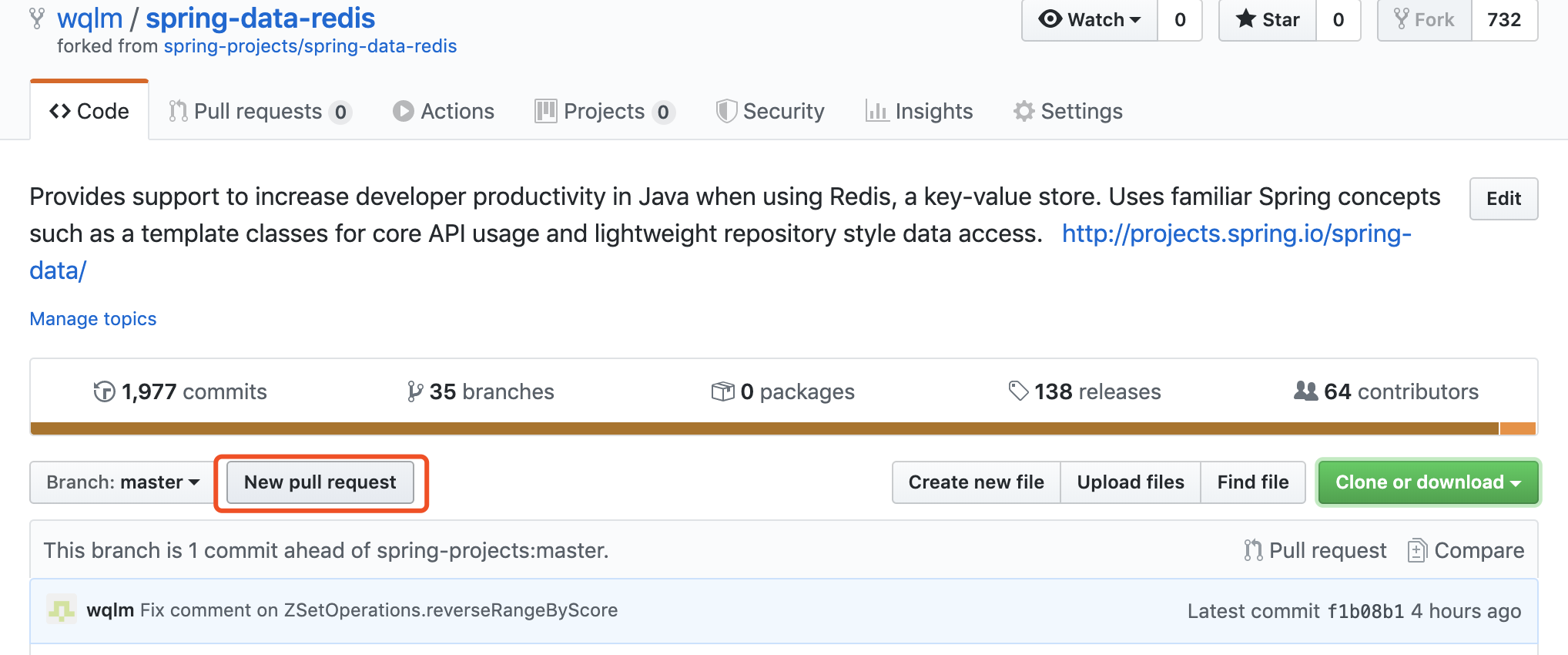Click the packages box icon

[722, 391]
